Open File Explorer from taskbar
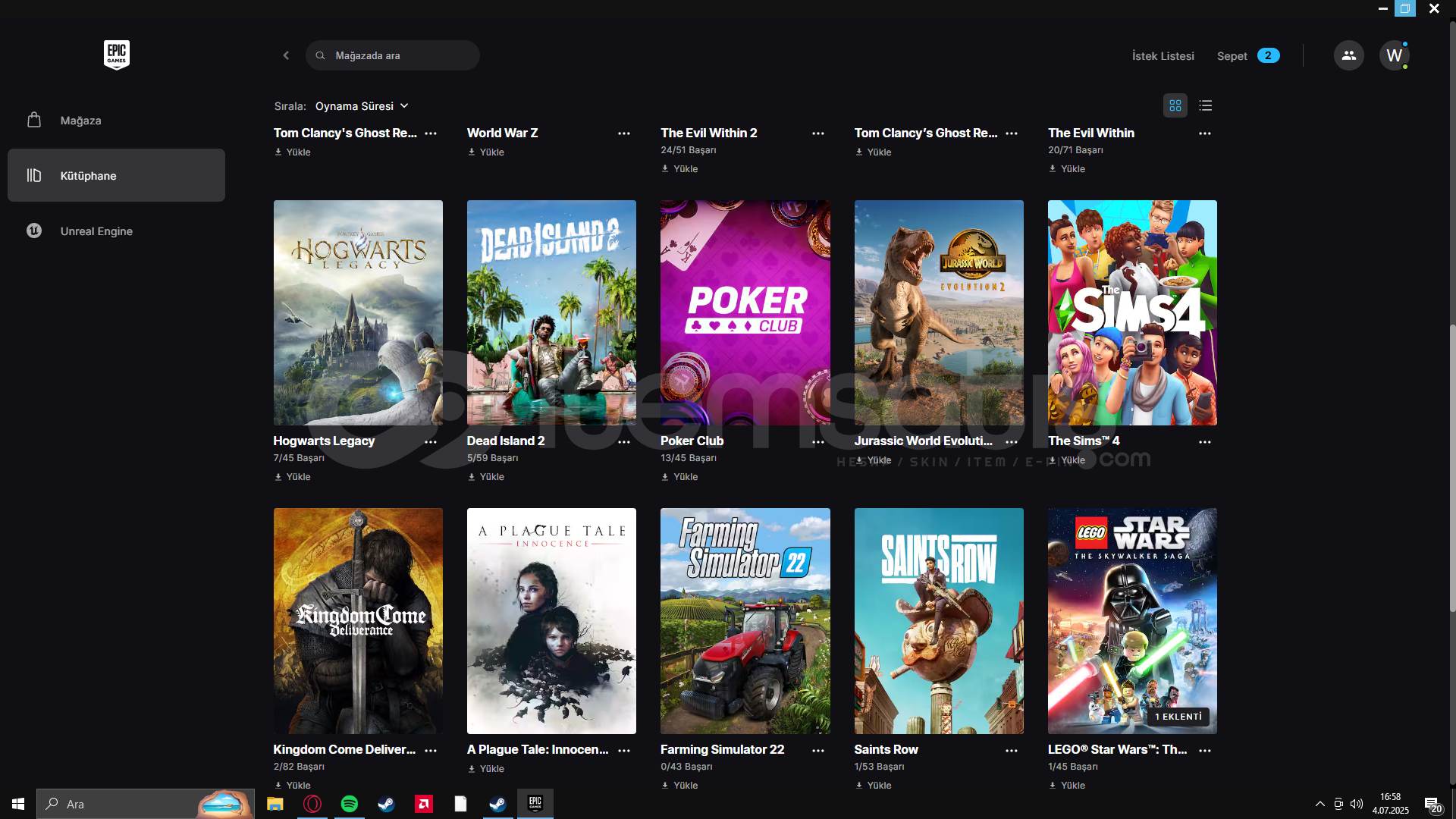Image resolution: width=1456 pixels, height=819 pixels. pyautogui.click(x=275, y=804)
